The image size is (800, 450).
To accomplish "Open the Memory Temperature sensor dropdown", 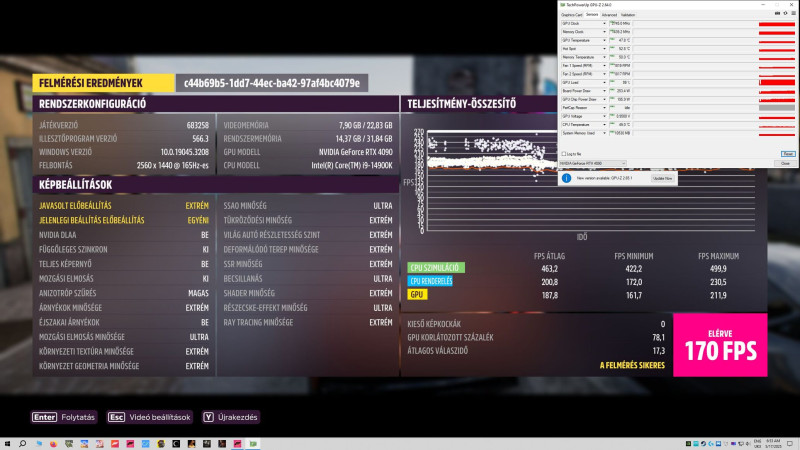I will point(604,57).
